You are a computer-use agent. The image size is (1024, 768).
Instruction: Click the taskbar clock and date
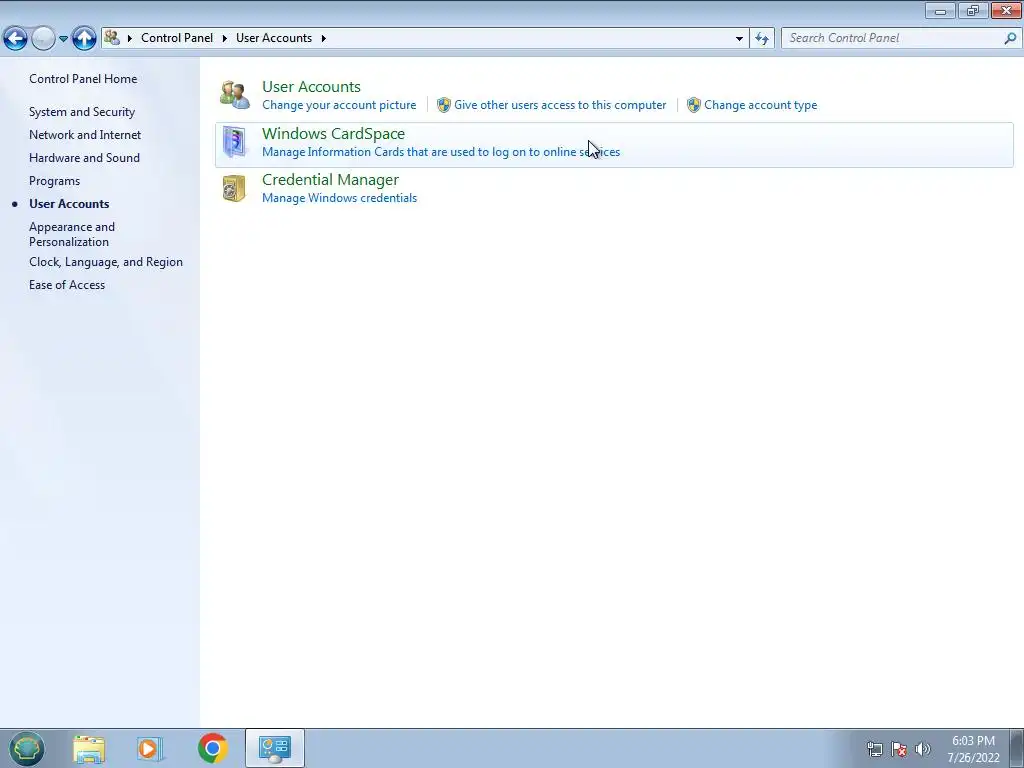(x=973, y=749)
